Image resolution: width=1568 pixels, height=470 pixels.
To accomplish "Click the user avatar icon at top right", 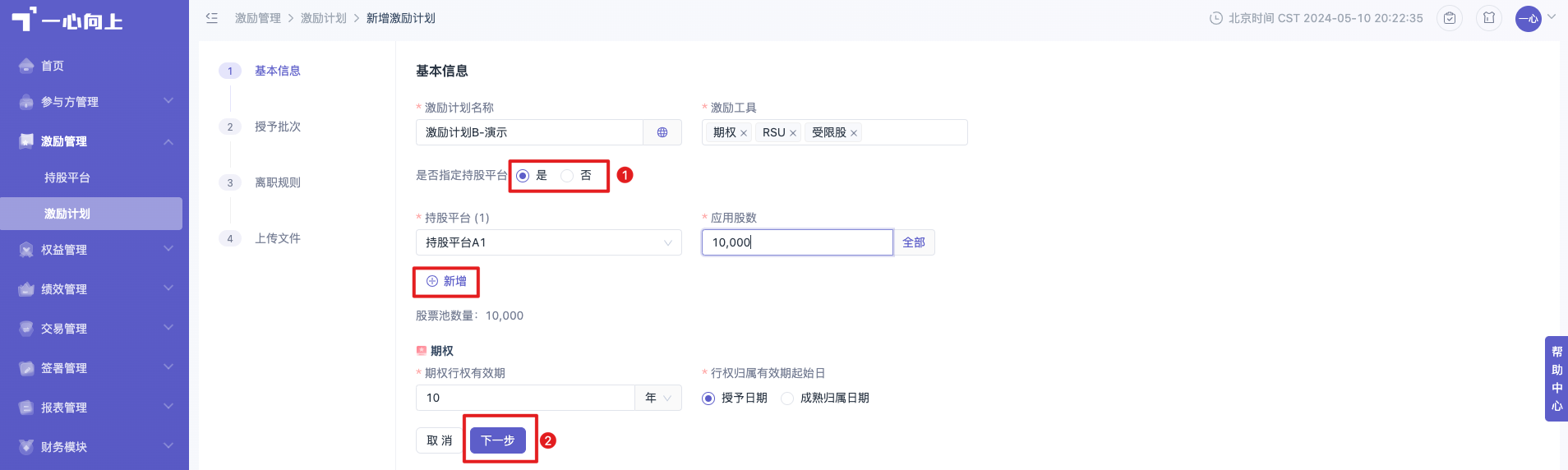I will coord(1529,18).
